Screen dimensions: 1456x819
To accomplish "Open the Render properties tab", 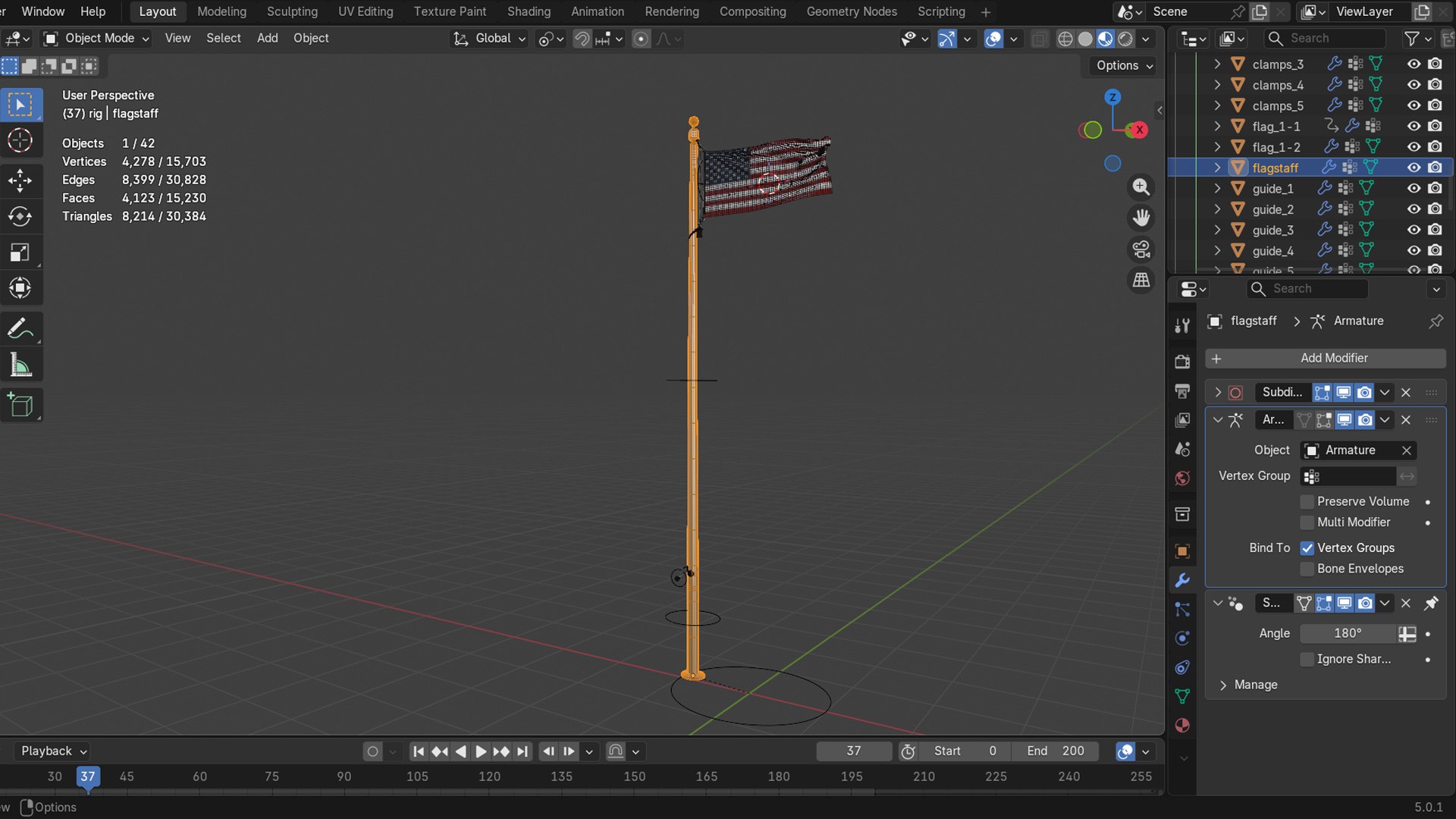I will coord(1182,362).
